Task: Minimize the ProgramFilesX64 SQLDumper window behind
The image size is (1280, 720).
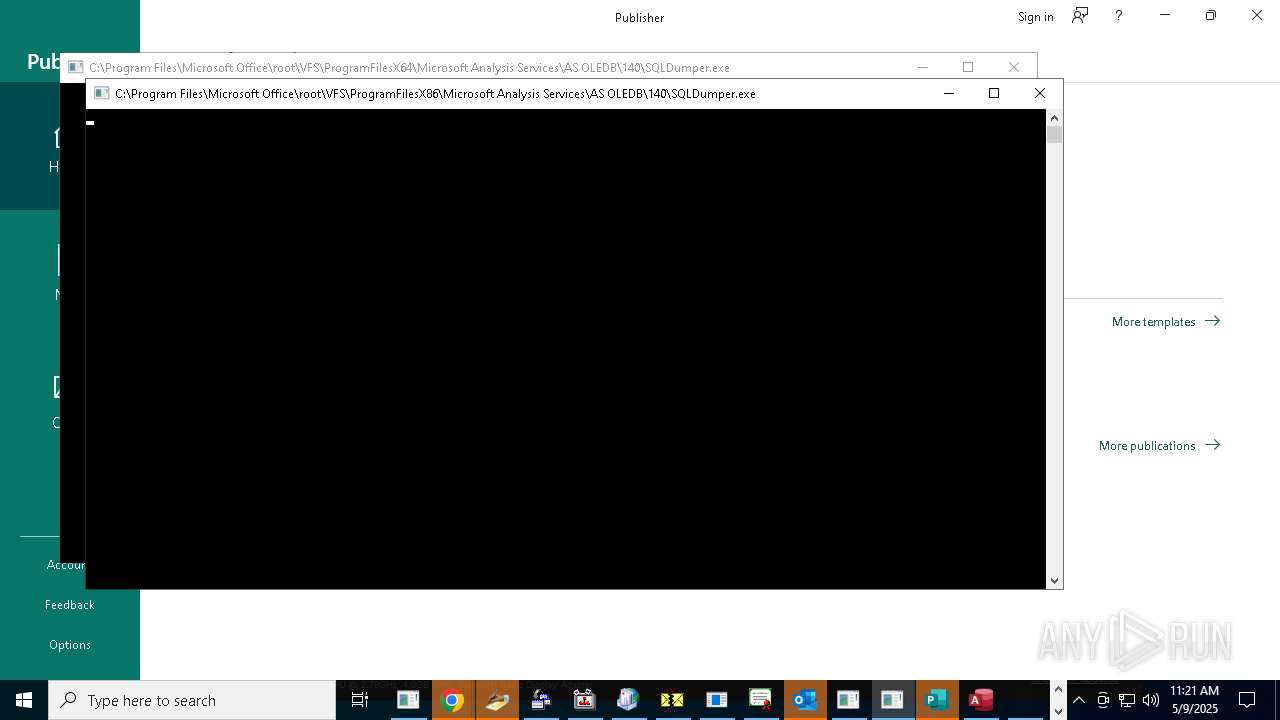Action: click(x=923, y=67)
